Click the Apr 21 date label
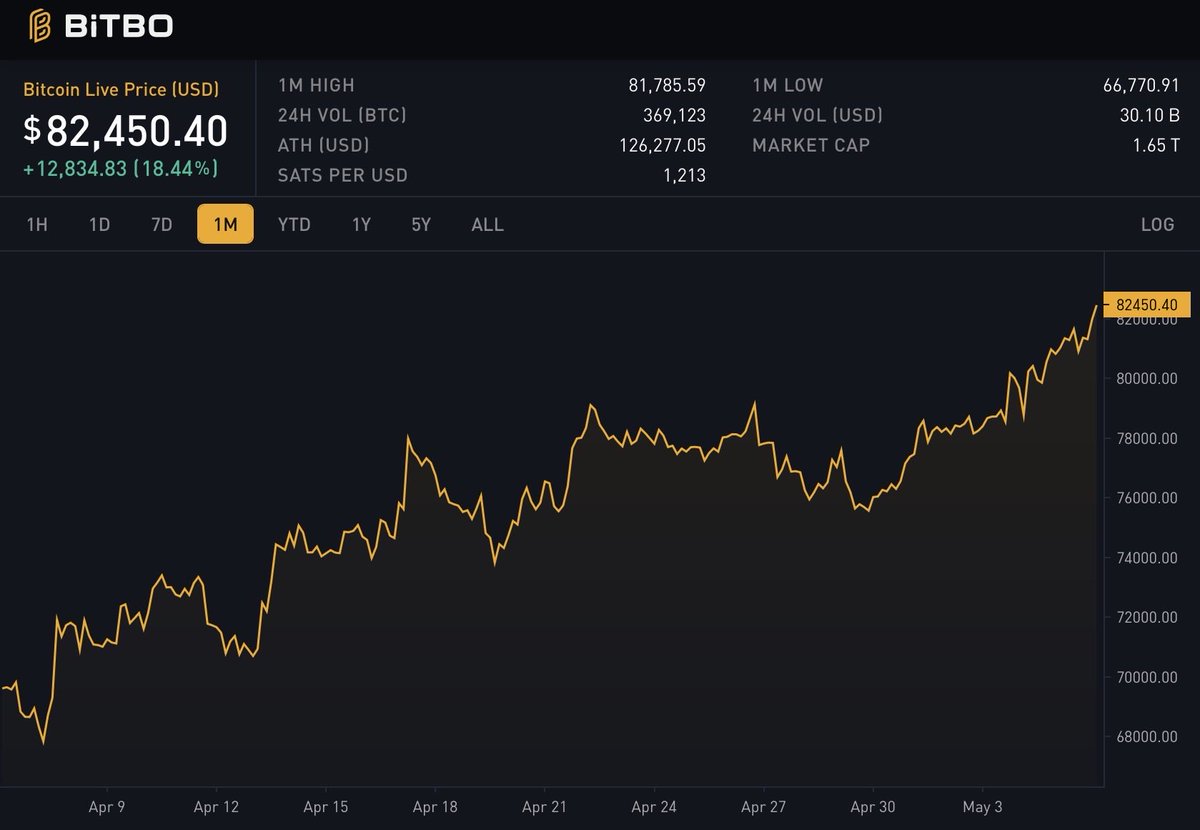 click(545, 807)
